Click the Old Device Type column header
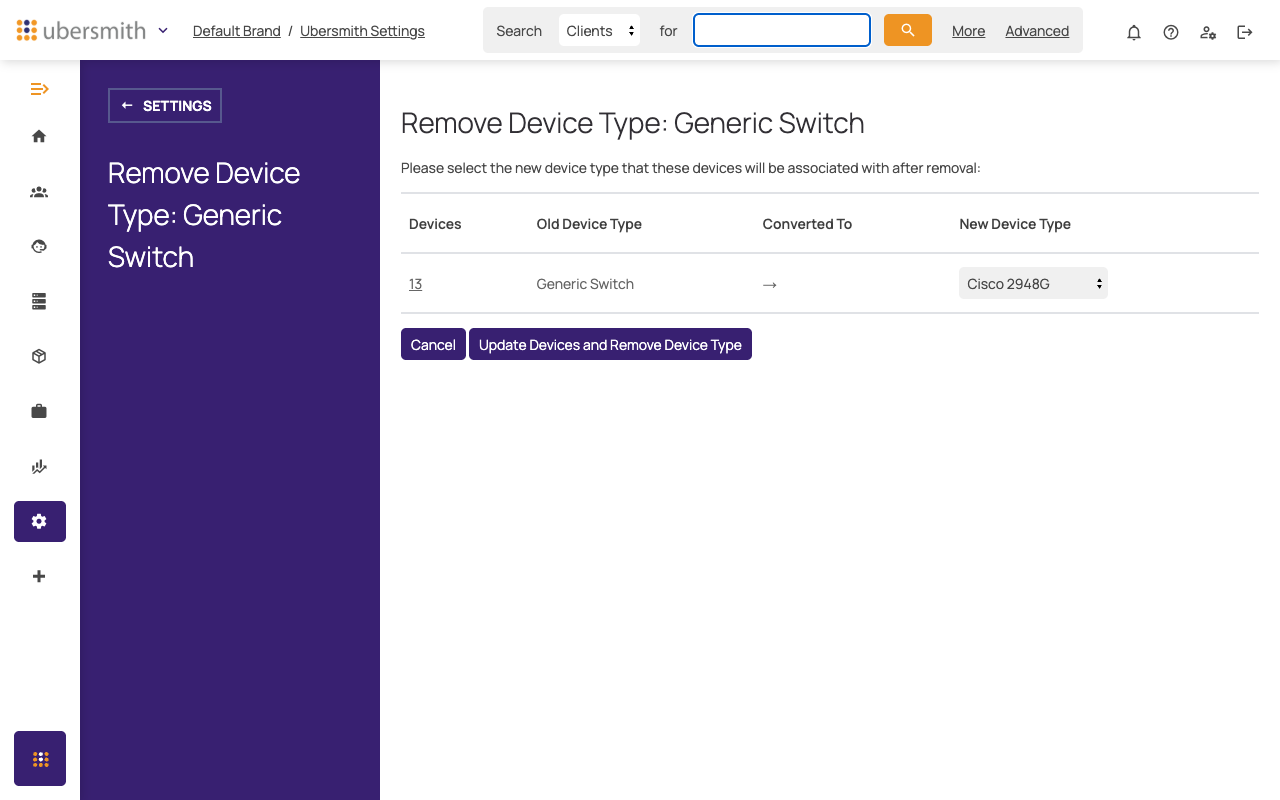The width and height of the screenshot is (1280, 800). (x=589, y=224)
